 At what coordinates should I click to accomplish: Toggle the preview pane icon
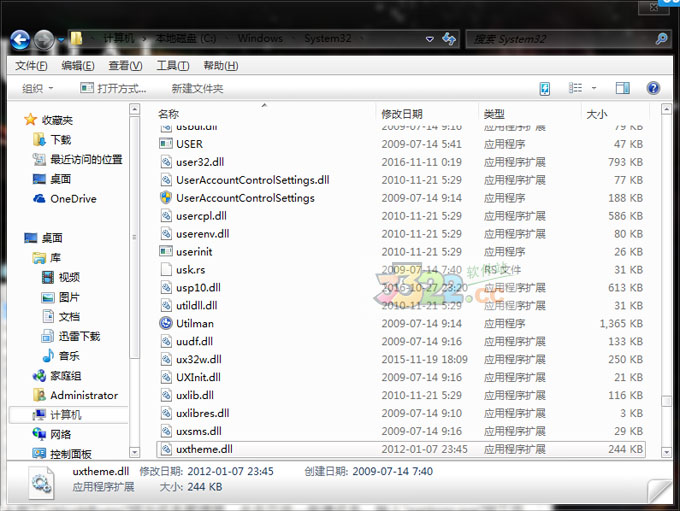622,88
